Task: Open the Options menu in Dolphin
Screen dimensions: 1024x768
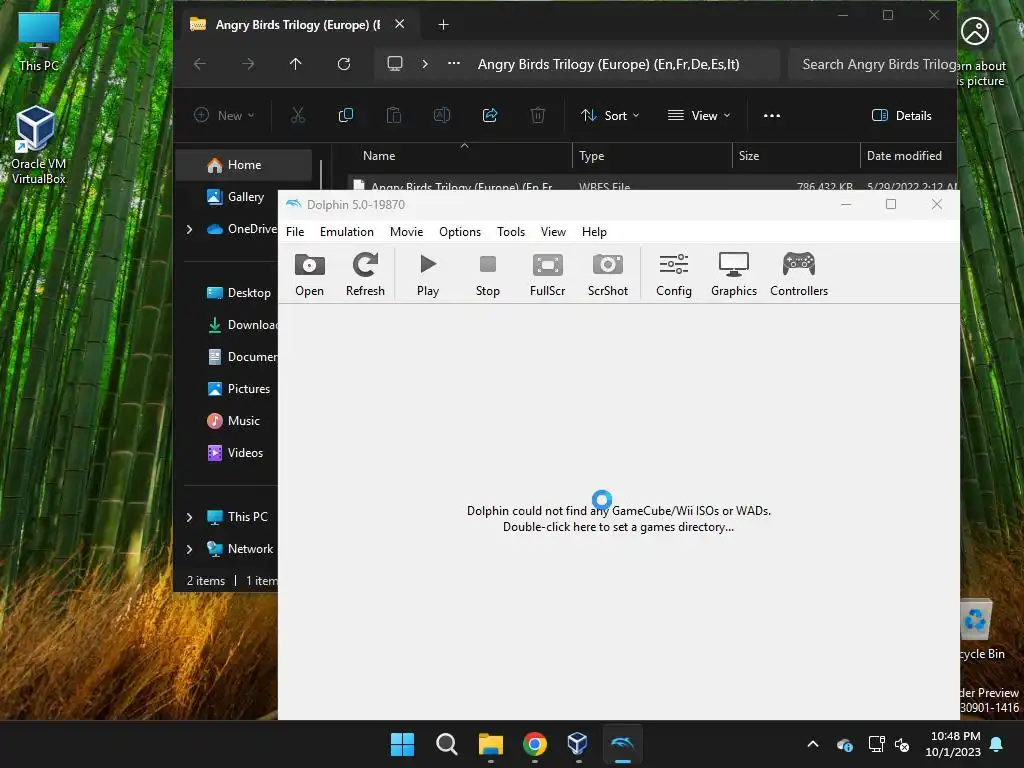Action: coord(460,232)
